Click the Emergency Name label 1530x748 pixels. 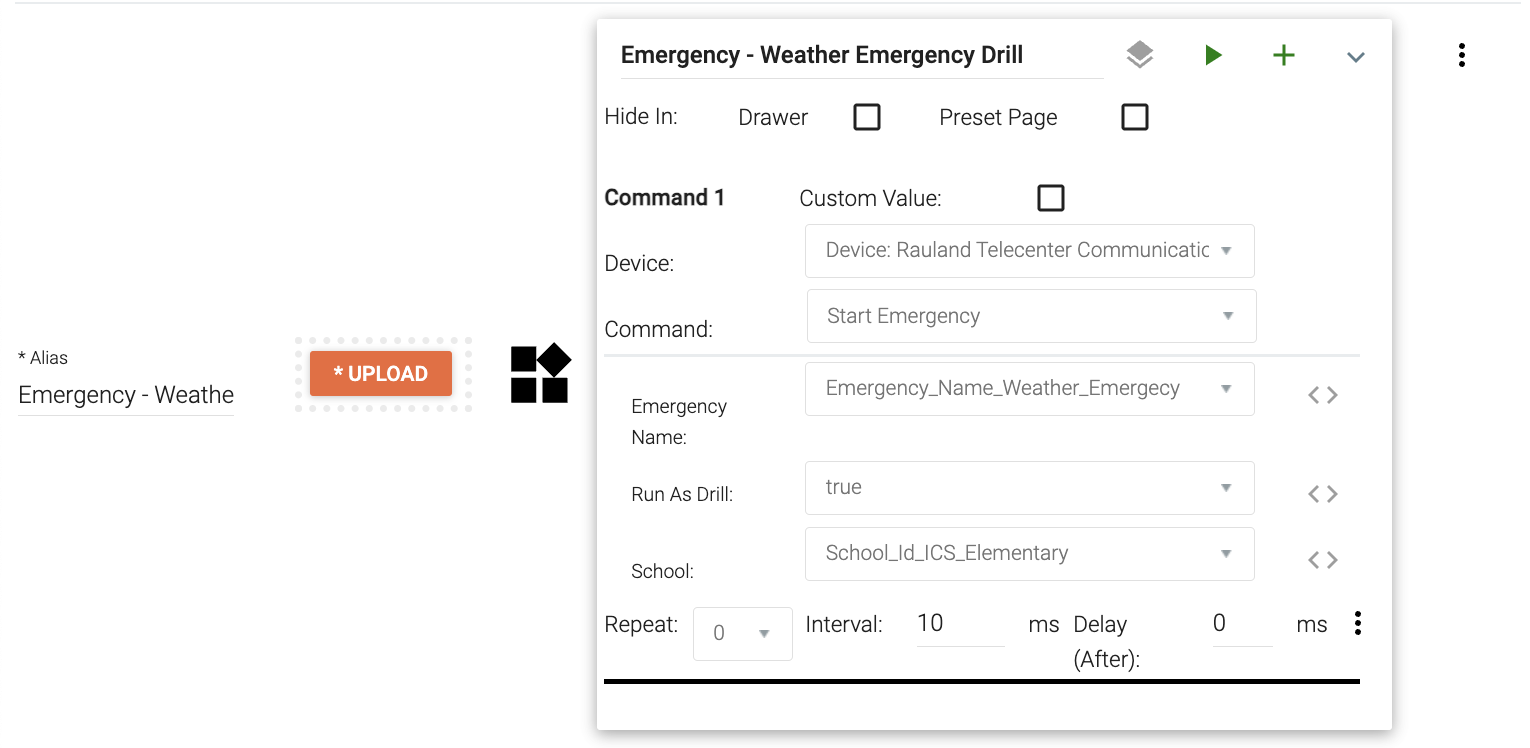(679, 422)
